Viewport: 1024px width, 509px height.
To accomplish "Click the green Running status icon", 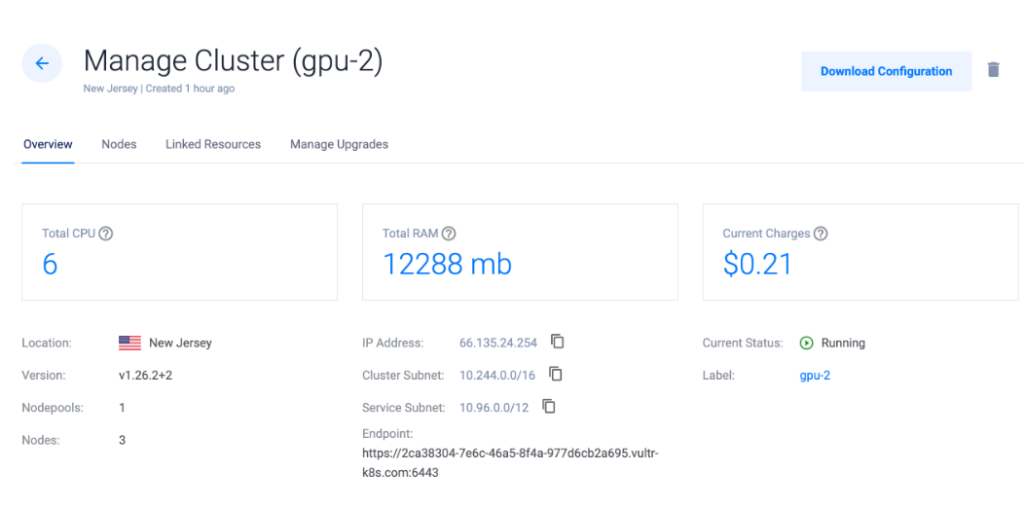I will pos(807,342).
